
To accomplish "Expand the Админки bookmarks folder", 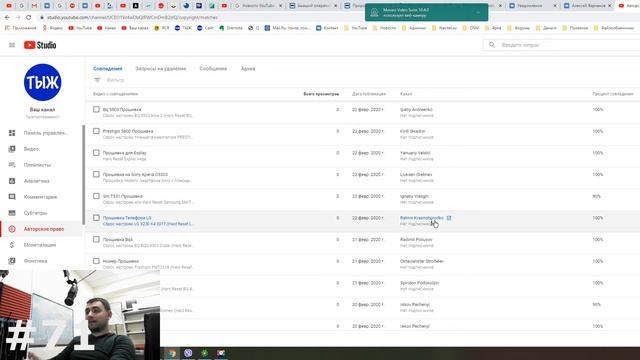I will [x=413, y=28].
